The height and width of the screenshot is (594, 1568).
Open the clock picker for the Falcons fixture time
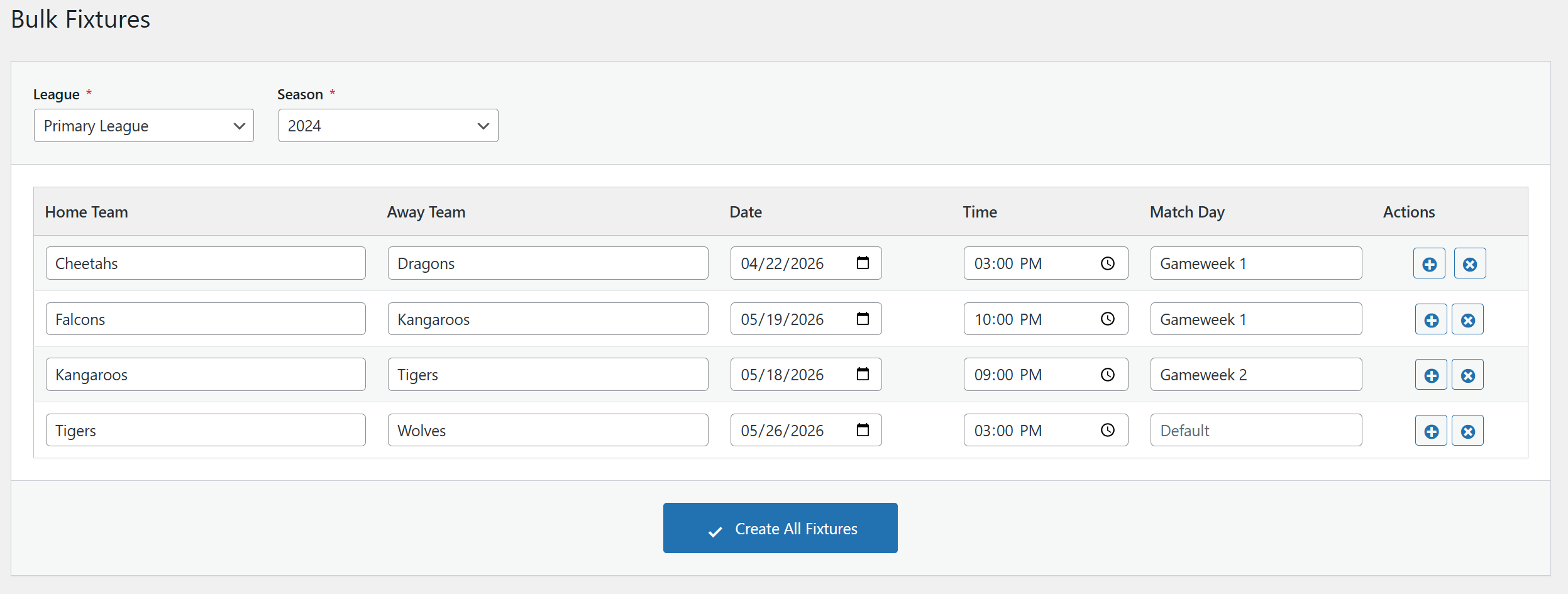click(x=1108, y=319)
